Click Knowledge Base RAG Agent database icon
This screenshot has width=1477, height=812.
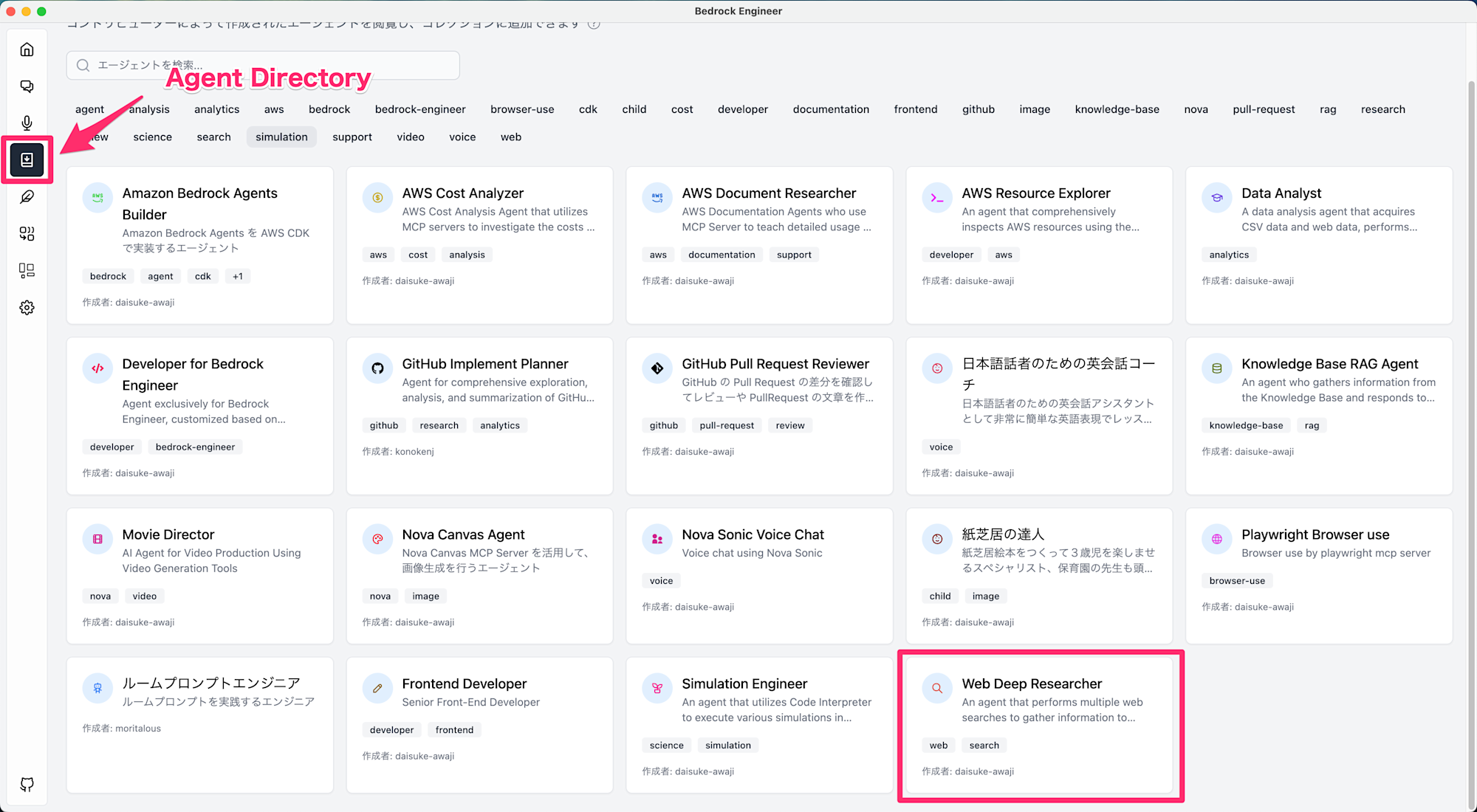(1217, 368)
